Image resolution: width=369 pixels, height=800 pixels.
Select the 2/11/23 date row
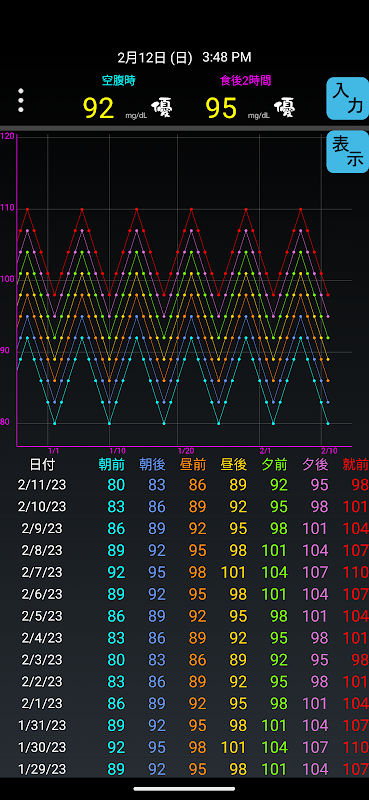point(184,485)
